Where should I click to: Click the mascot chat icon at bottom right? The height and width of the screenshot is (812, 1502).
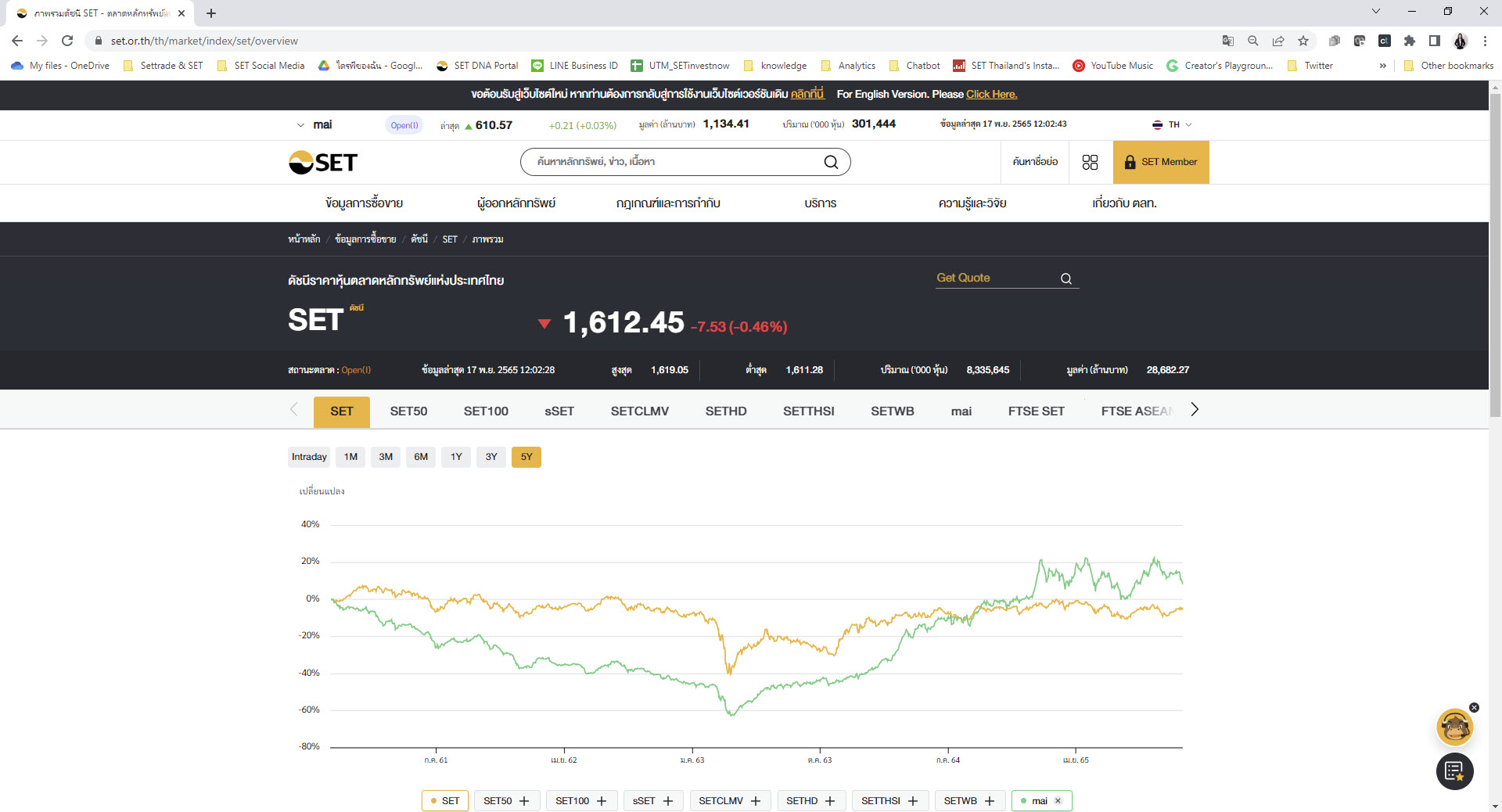coord(1453,728)
